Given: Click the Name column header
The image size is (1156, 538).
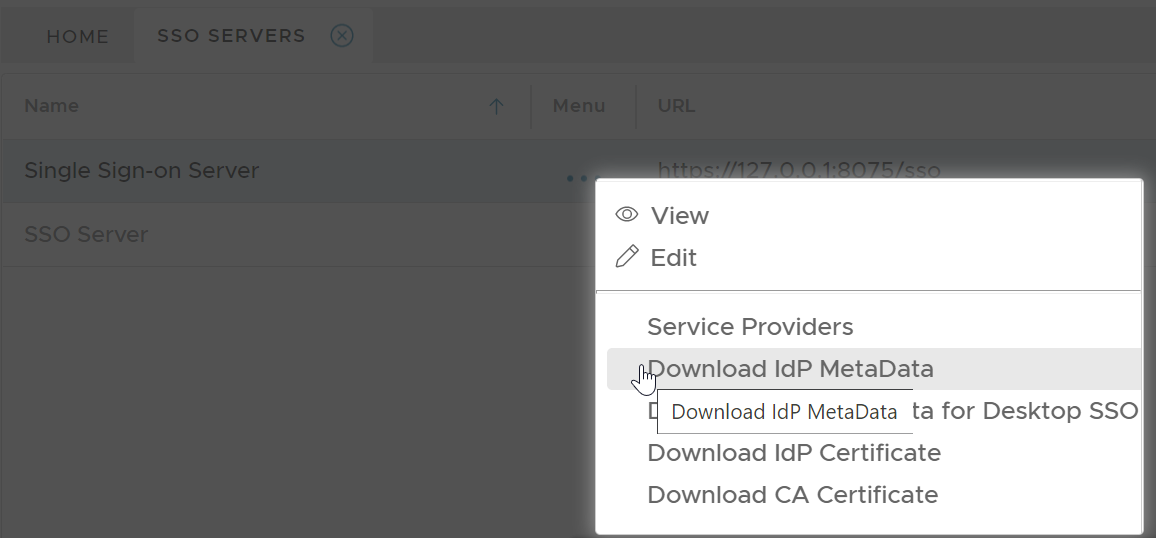Looking at the screenshot, I should pyautogui.click(x=52, y=106).
